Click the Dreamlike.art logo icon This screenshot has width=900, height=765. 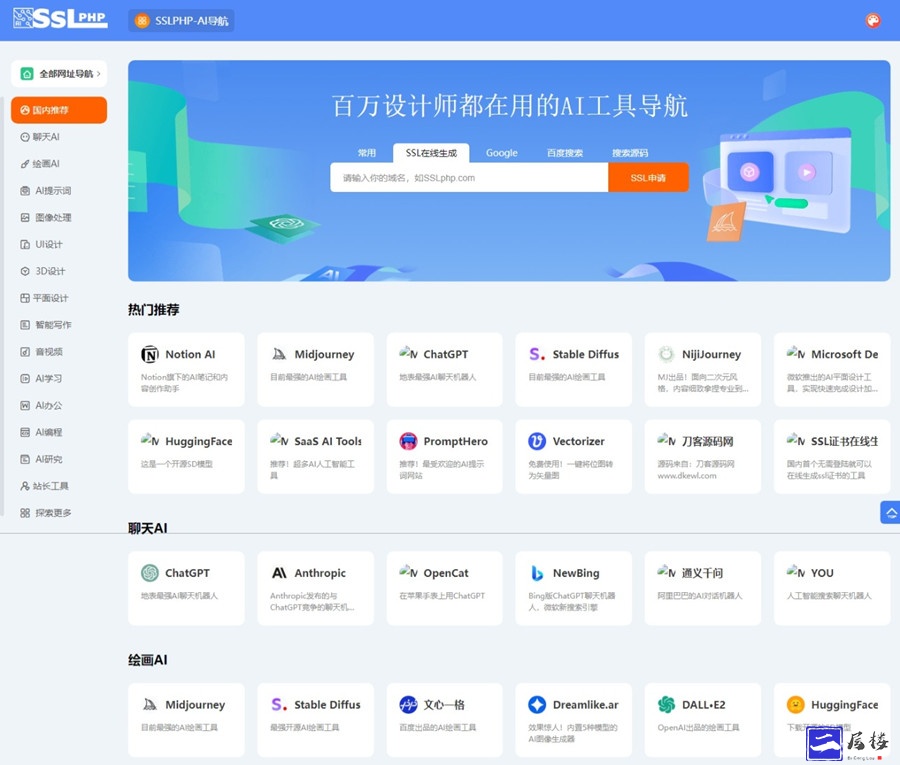coord(537,704)
